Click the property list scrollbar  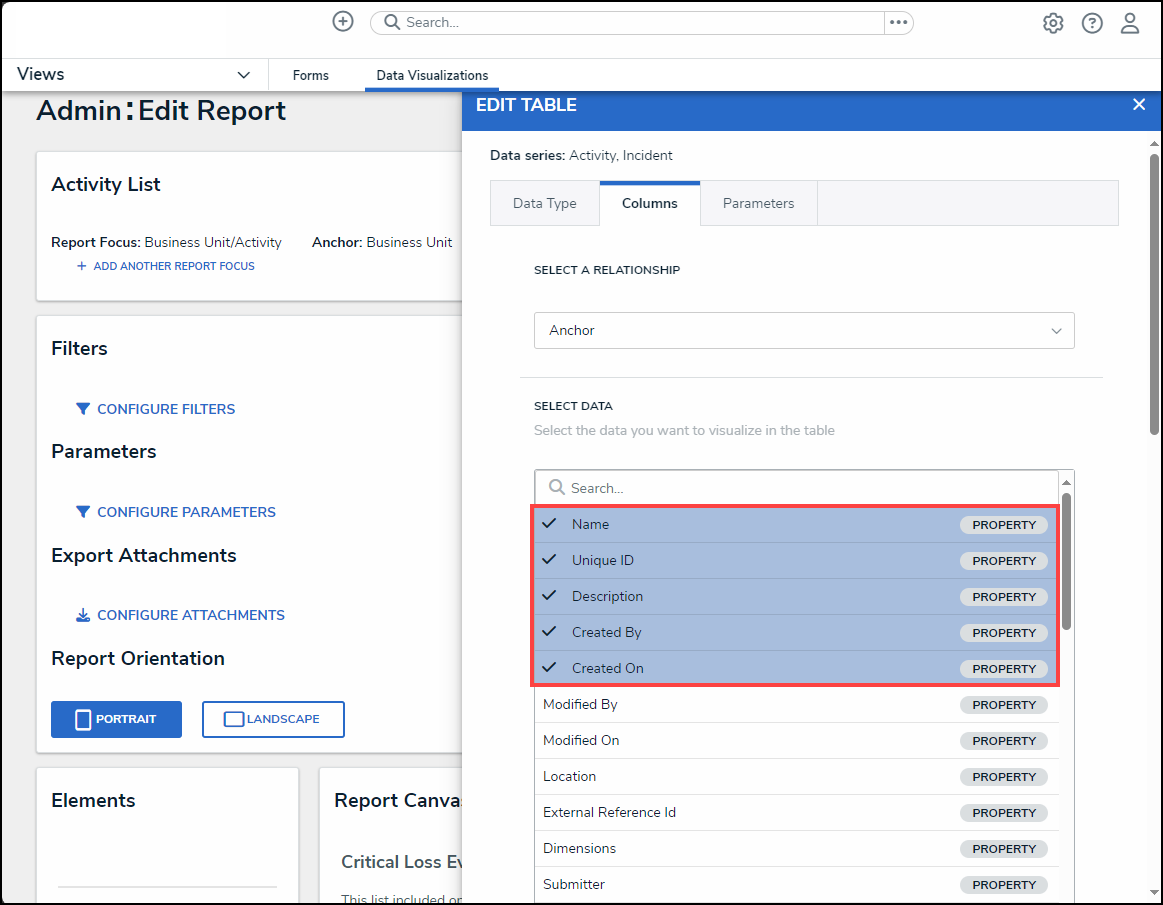tap(1066, 560)
